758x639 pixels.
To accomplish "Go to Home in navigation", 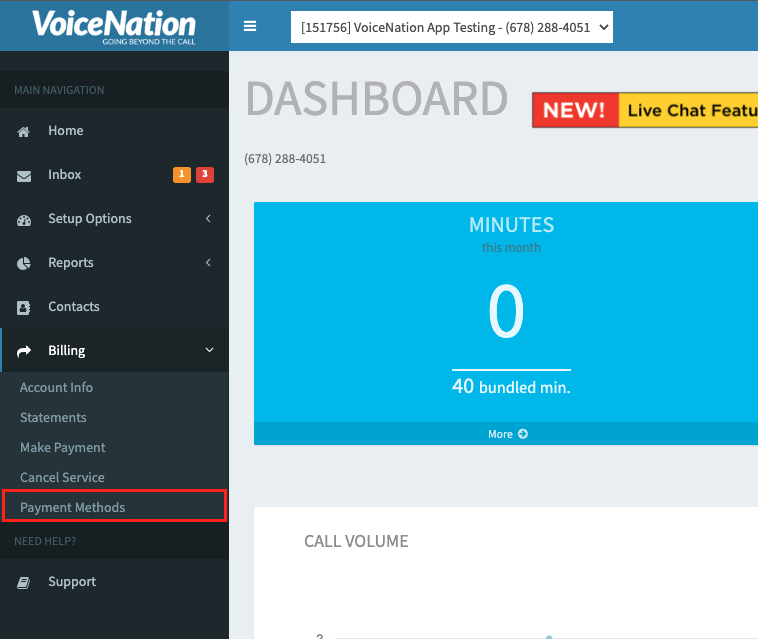I will coord(115,131).
